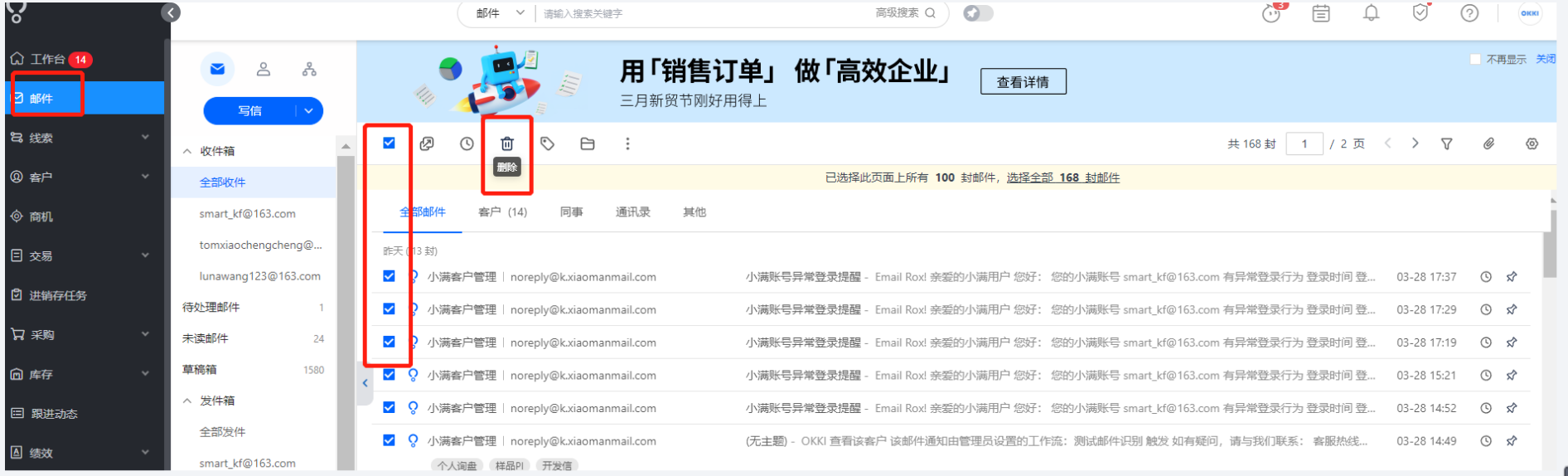
Task: Click the tag label icon in toolbar
Action: pos(547,143)
